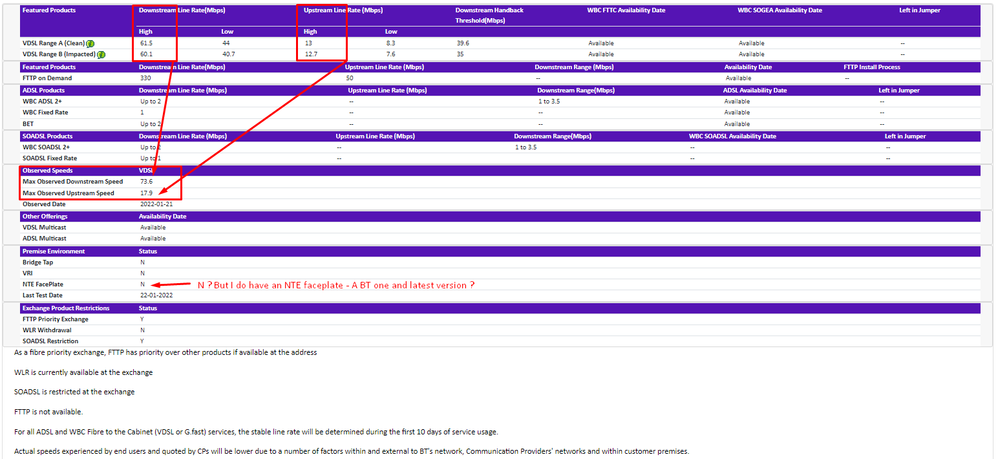Click the 'WBC SOADSL 2+' product label
Viewport: 998px width, 459px height.
[x=45, y=147]
